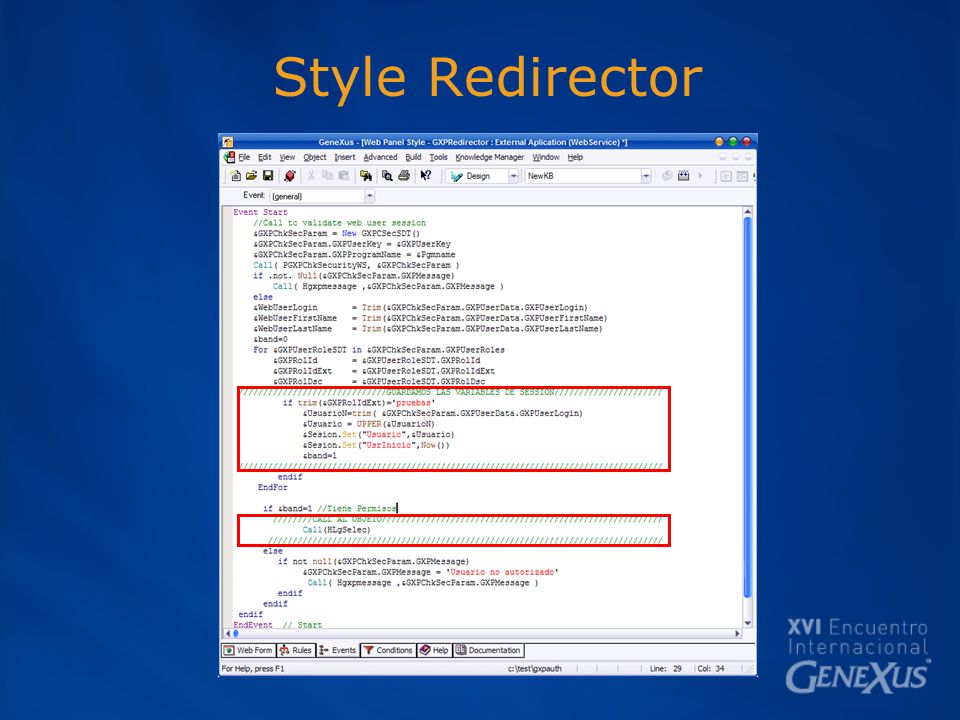
Task: Open the Edit menu
Action: coord(264,157)
